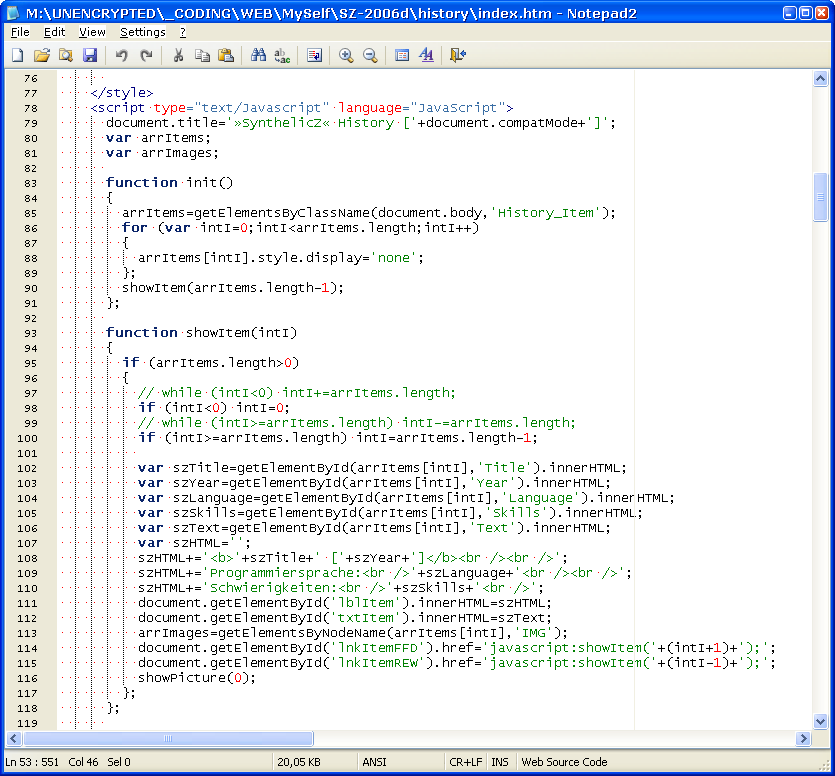Image resolution: width=835 pixels, height=776 pixels.
Task: Click line number 93 in the margin
Action: 31,333
